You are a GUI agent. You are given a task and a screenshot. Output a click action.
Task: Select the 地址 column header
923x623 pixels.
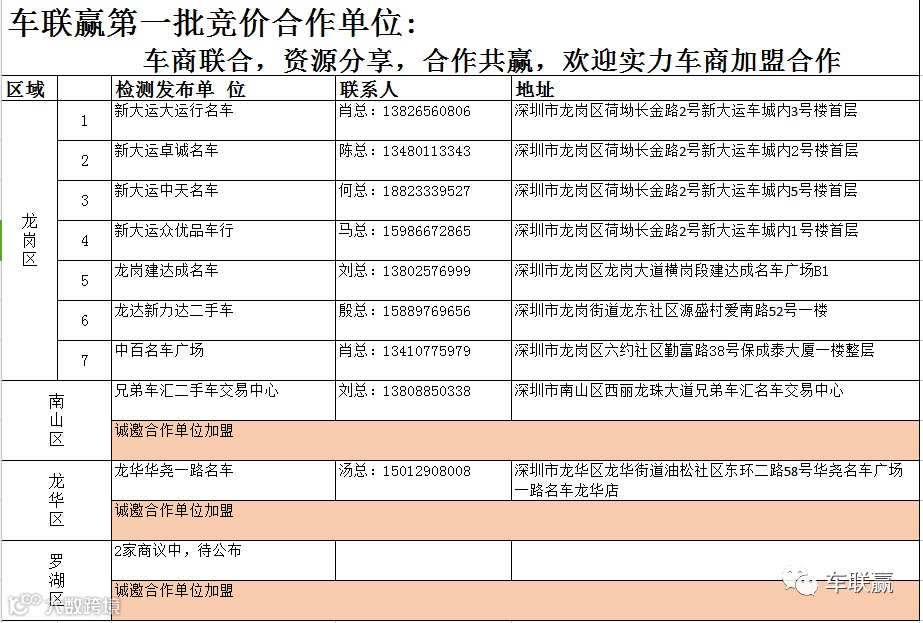(715, 88)
